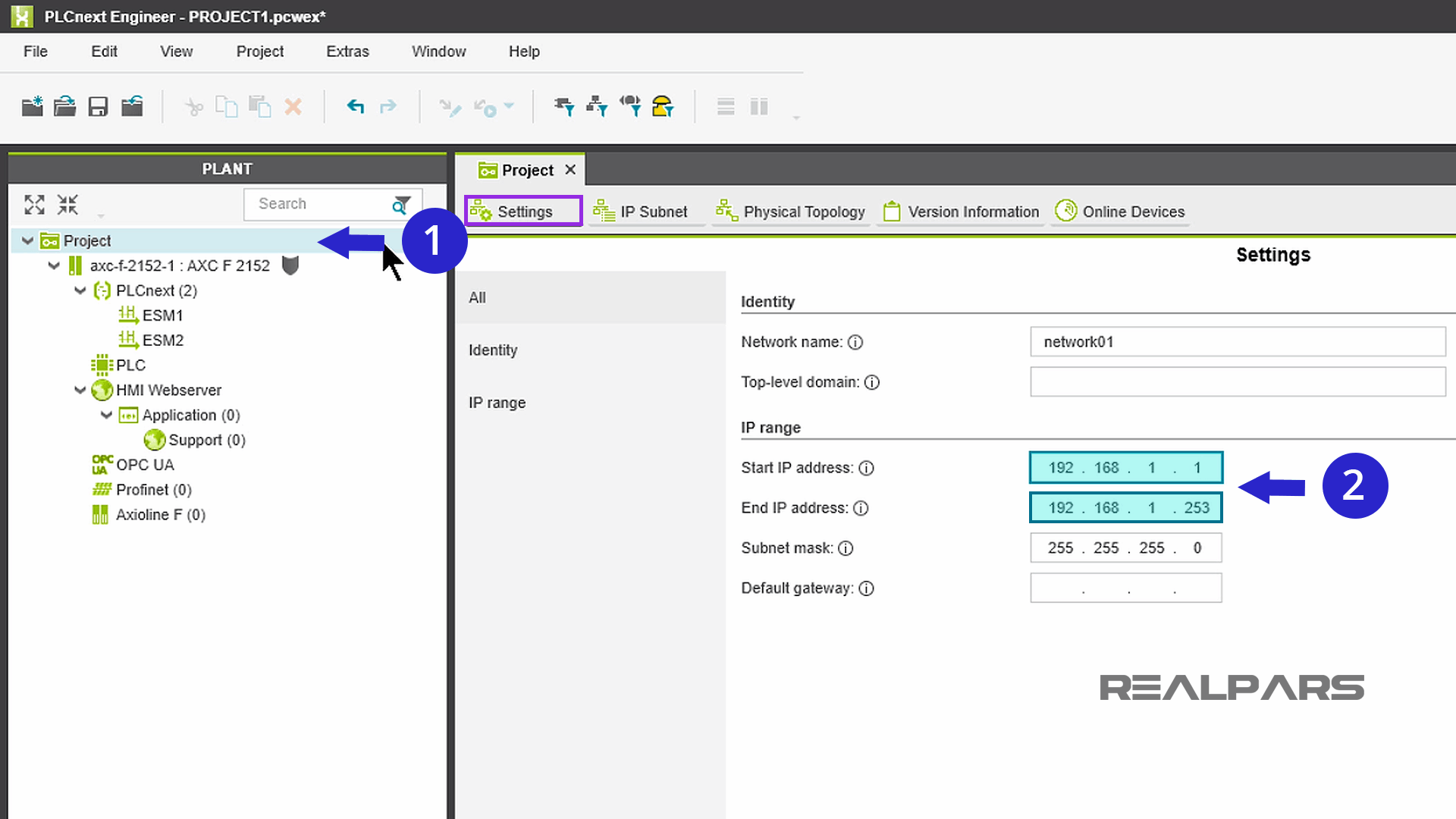Open the Open Project folder icon

point(64,106)
